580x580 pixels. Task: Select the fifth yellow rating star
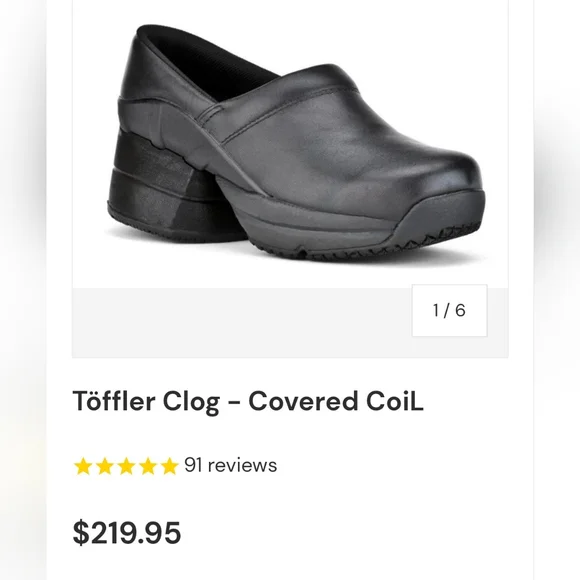pyautogui.click(x=169, y=466)
